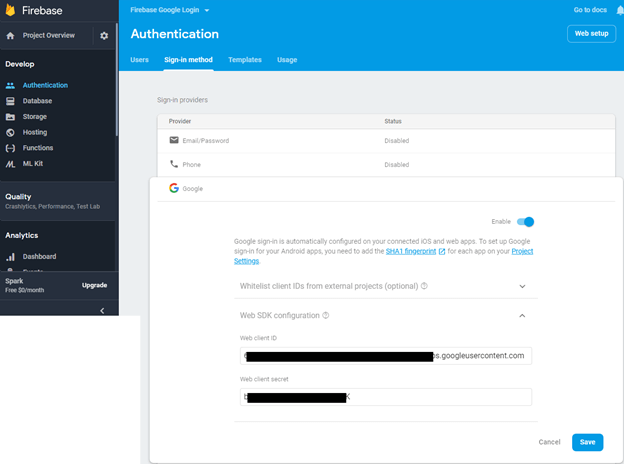The height and width of the screenshot is (464, 624).
Task: Click the Save button
Action: pos(587,442)
